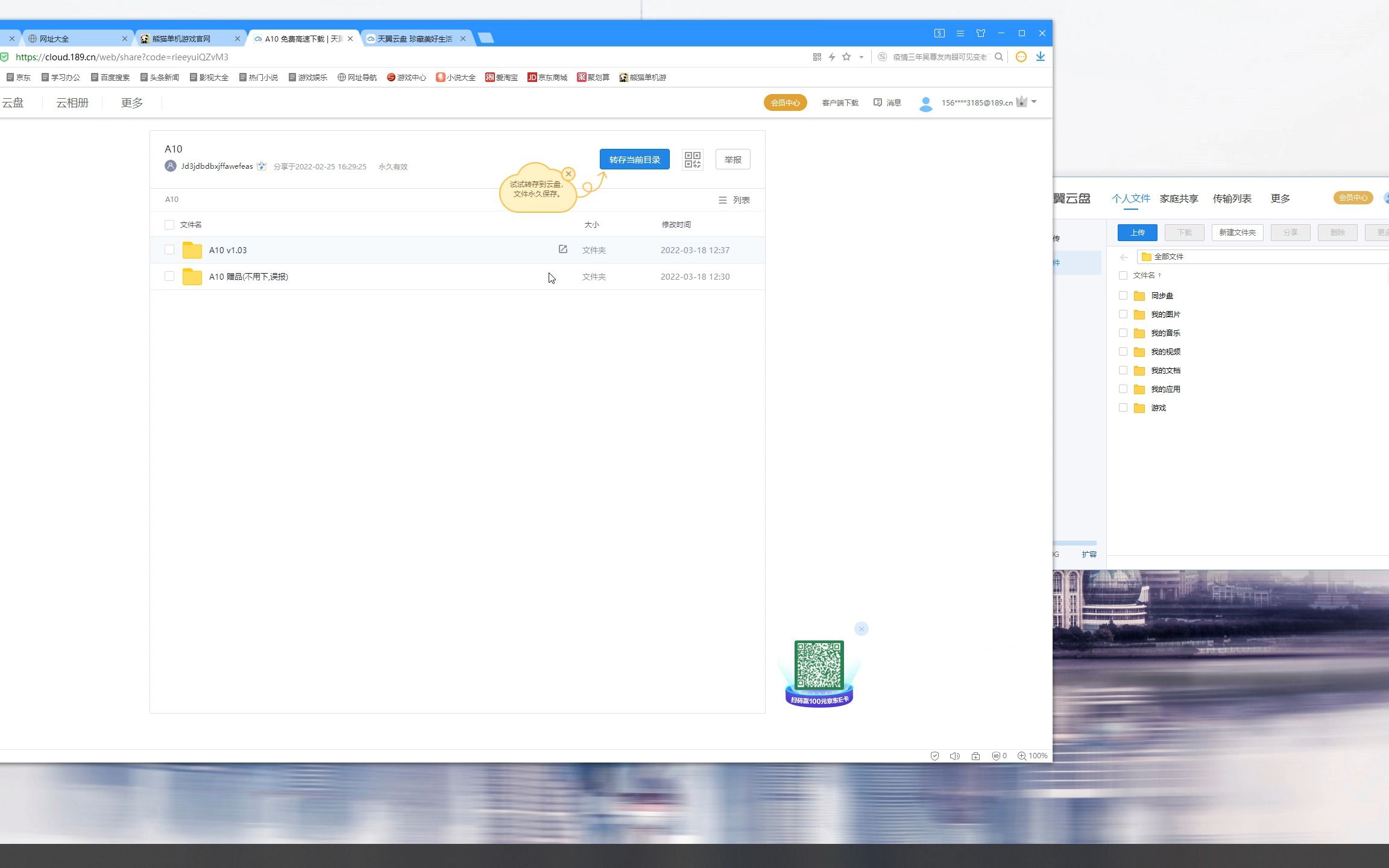Click the QR code share icon

coord(692,159)
